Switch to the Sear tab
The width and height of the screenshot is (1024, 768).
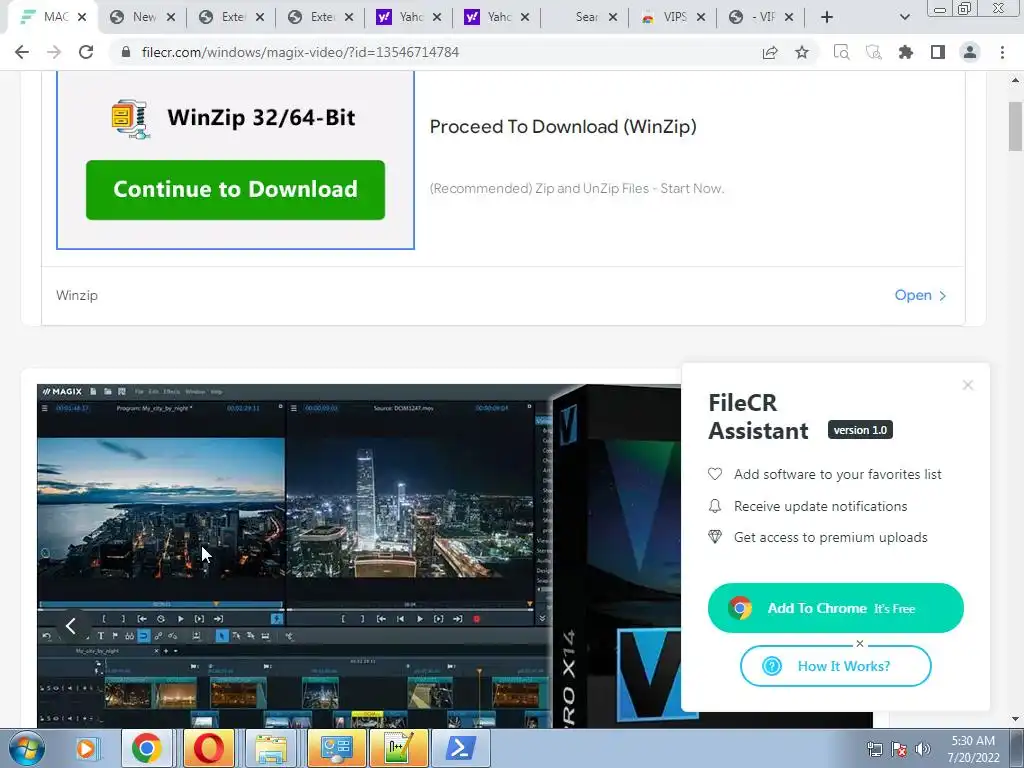pos(584,17)
